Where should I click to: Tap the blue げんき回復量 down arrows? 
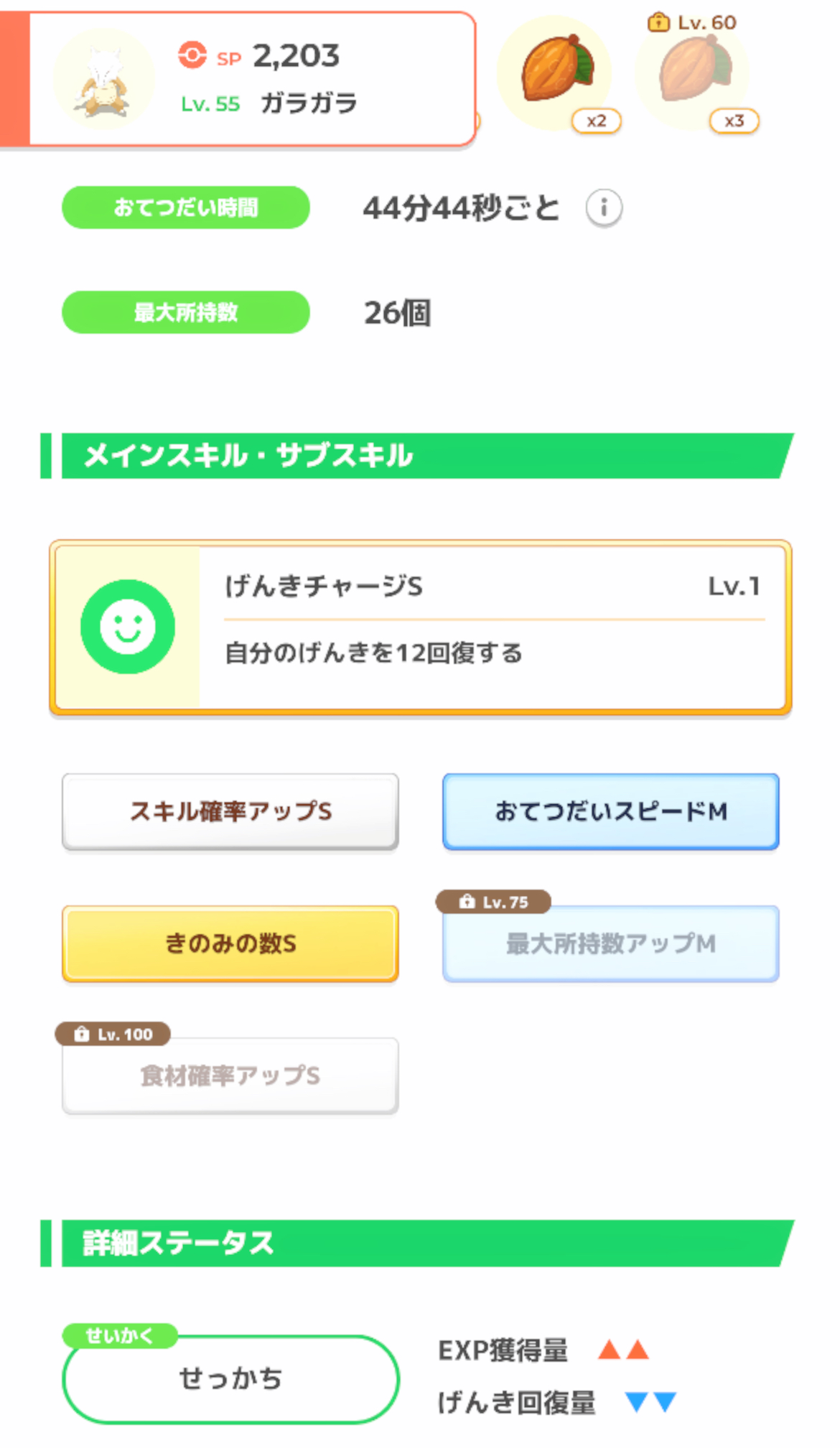click(650, 1402)
